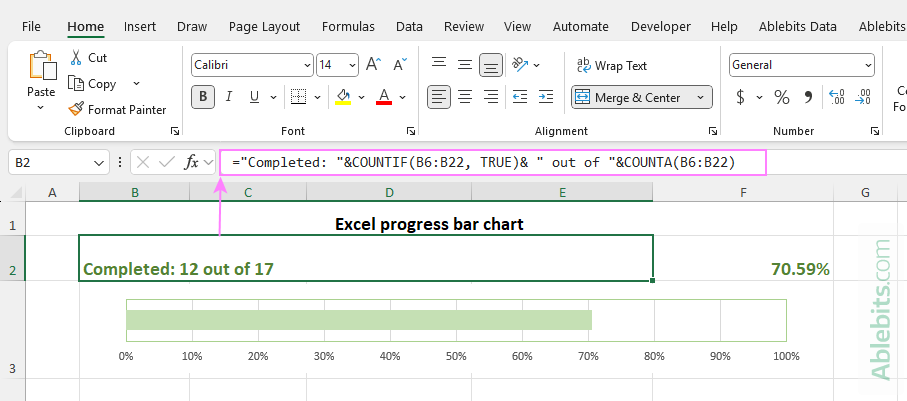The image size is (907, 401).
Task: Select column F header
Action: [x=743, y=192]
